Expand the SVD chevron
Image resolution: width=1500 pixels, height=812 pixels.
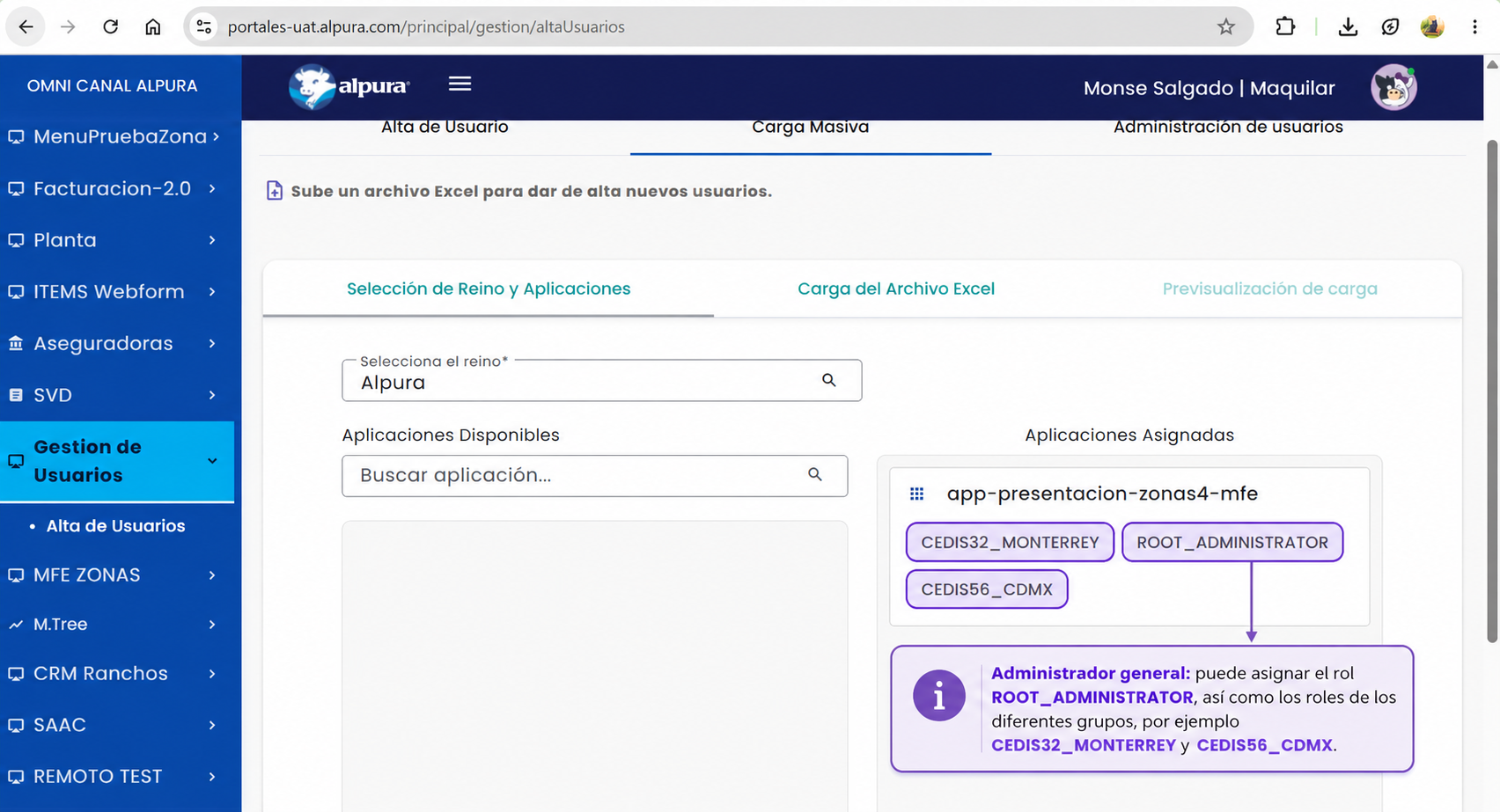coord(212,395)
